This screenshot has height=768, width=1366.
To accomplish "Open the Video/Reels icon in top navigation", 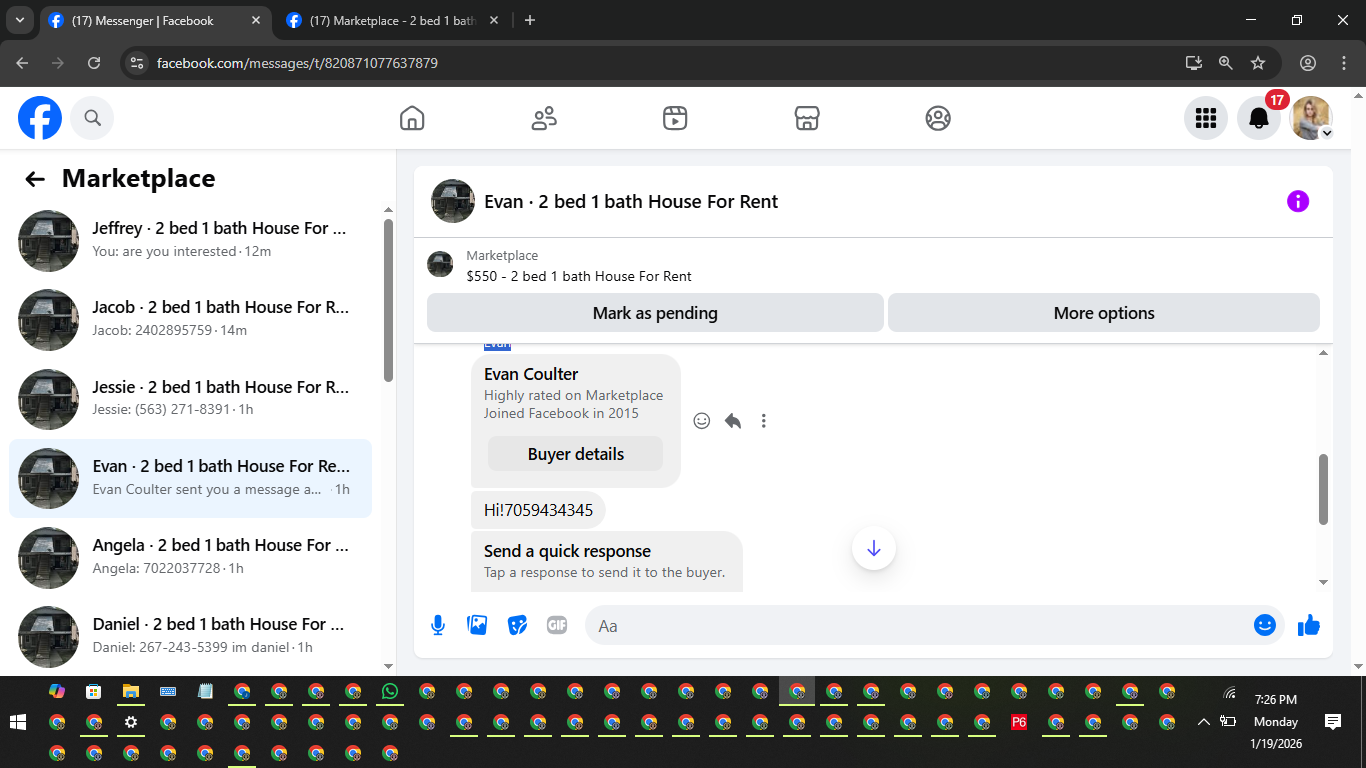I will click(x=675, y=118).
